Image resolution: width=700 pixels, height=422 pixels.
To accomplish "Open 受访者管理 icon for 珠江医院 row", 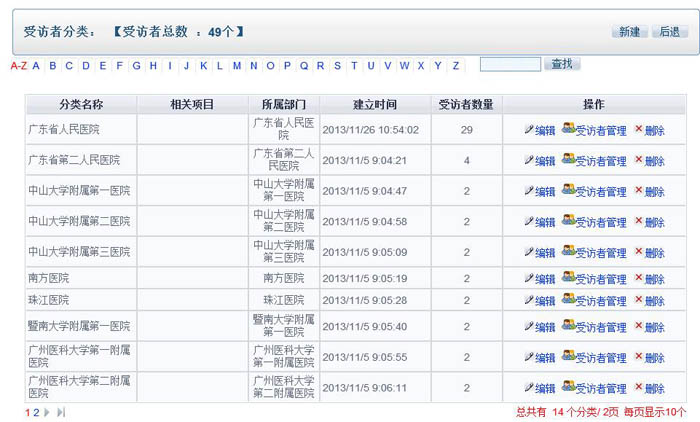I will click(x=568, y=299).
